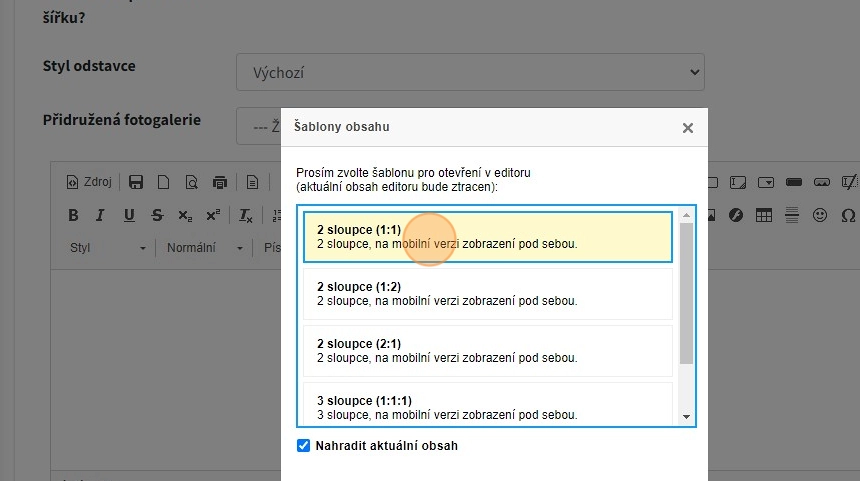Toggle Italic formatting

point(100,215)
